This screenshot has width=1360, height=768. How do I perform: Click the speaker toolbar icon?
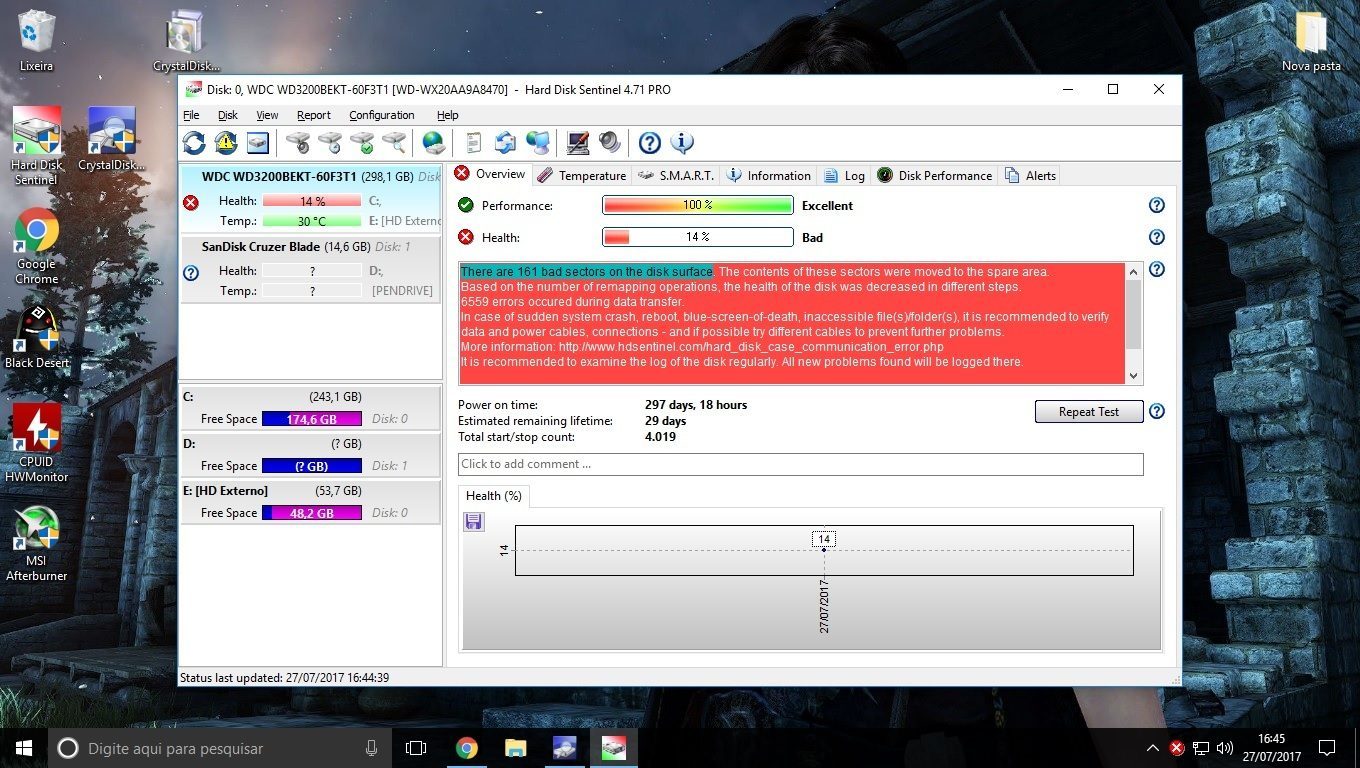610,143
